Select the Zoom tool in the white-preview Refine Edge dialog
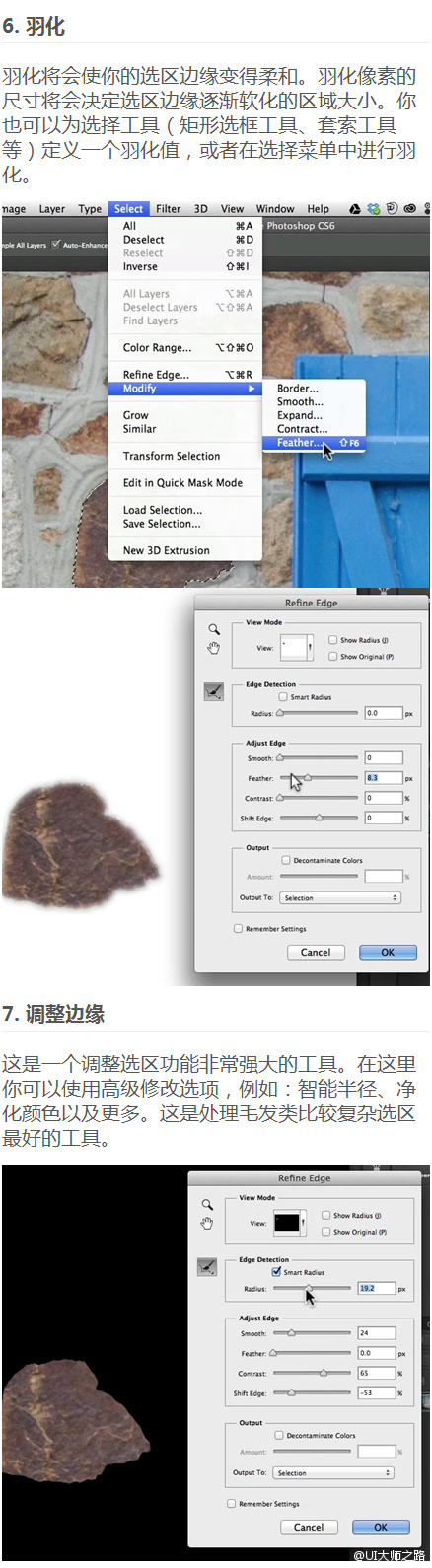The image size is (432, 1568). 213,629
